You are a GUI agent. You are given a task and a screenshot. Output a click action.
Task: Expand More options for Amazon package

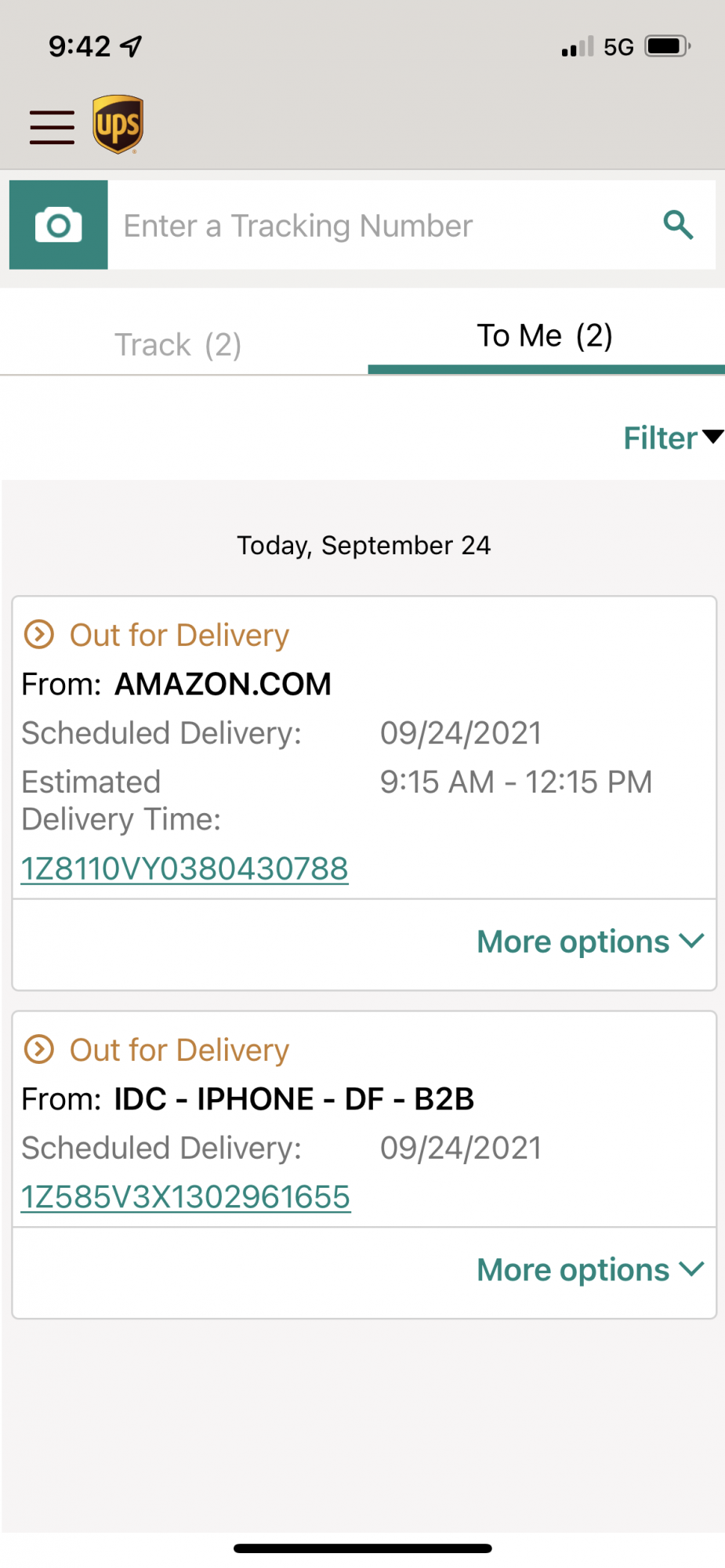[x=591, y=942]
